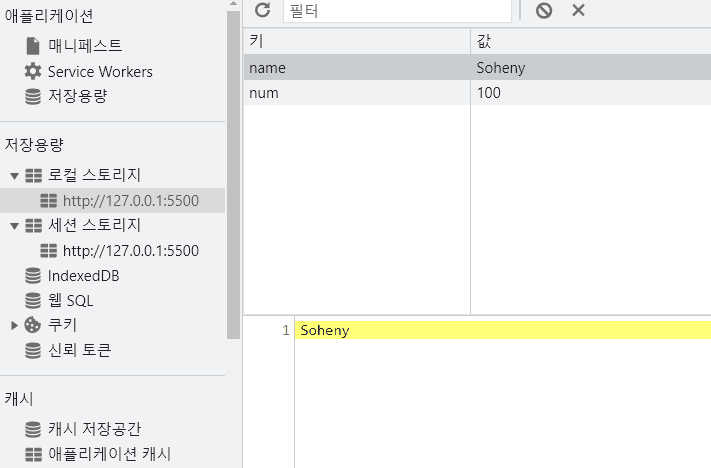The height and width of the screenshot is (468, 711).
Task: Click the clear all (circle-slash) icon
Action: tap(544, 10)
